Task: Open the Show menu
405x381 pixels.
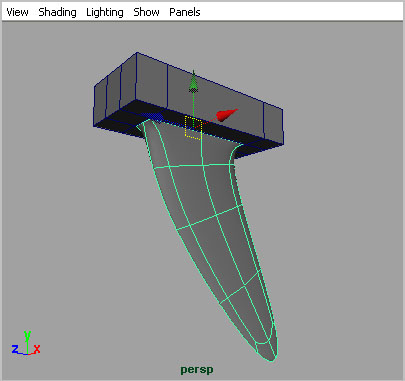Action: (146, 12)
